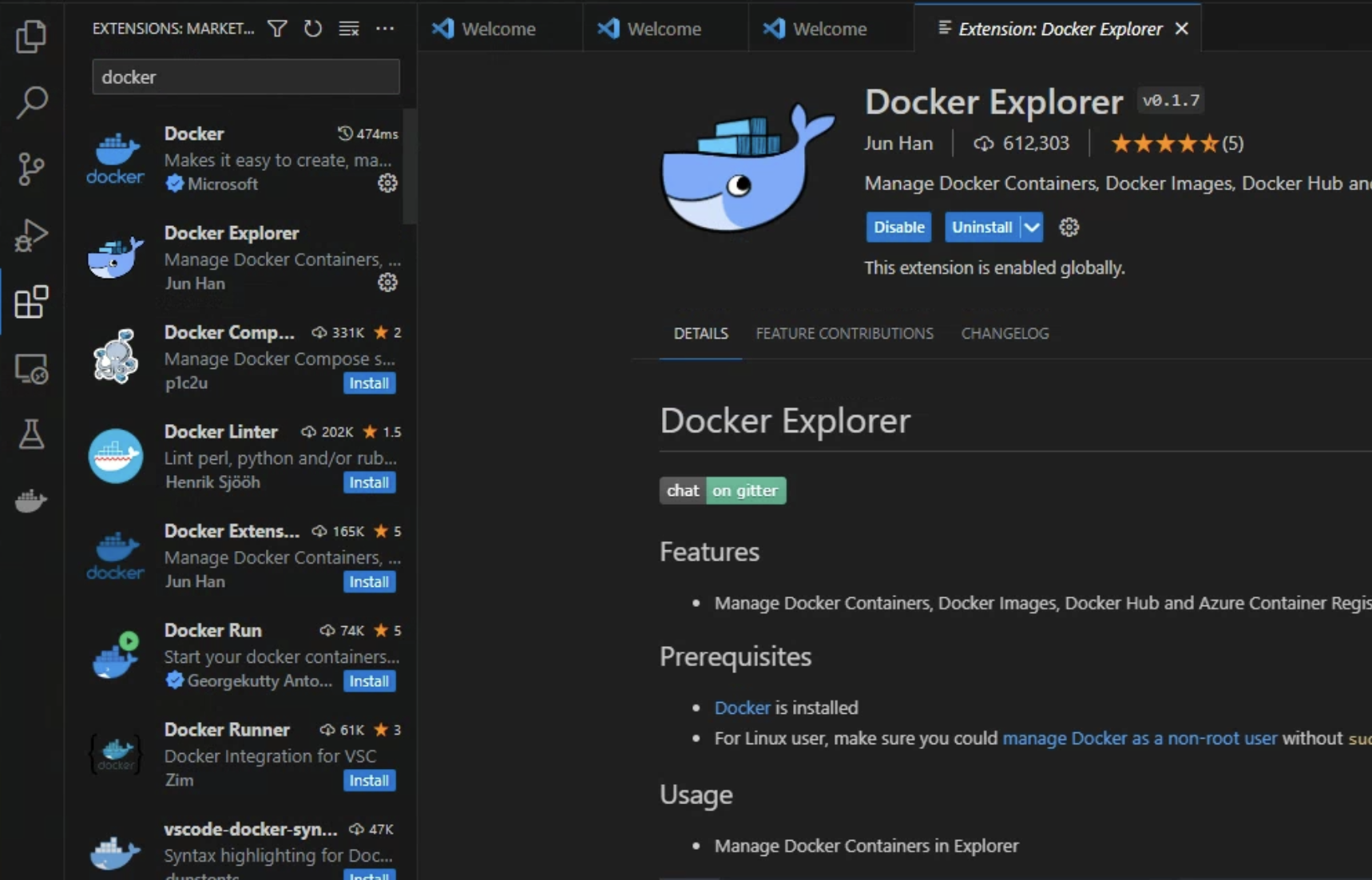
Task: Select Docker Run extension entry
Action: (x=242, y=655)
